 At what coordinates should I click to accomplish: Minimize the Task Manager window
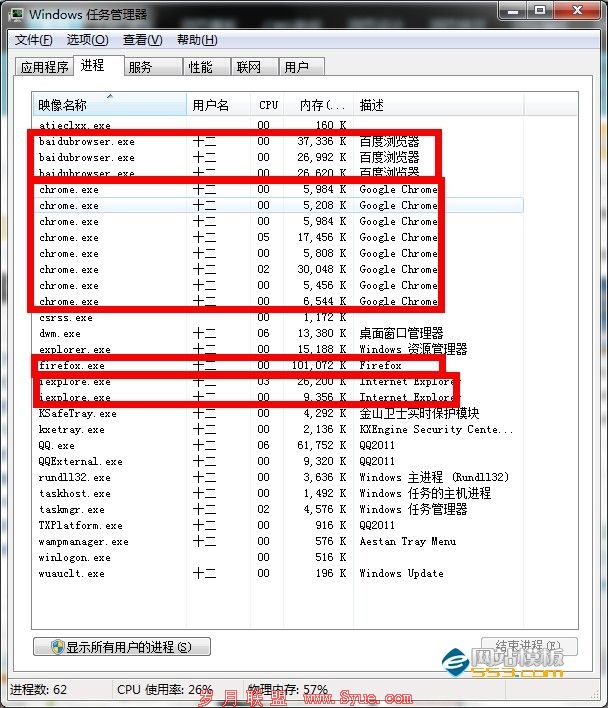(x=513, y=11)
